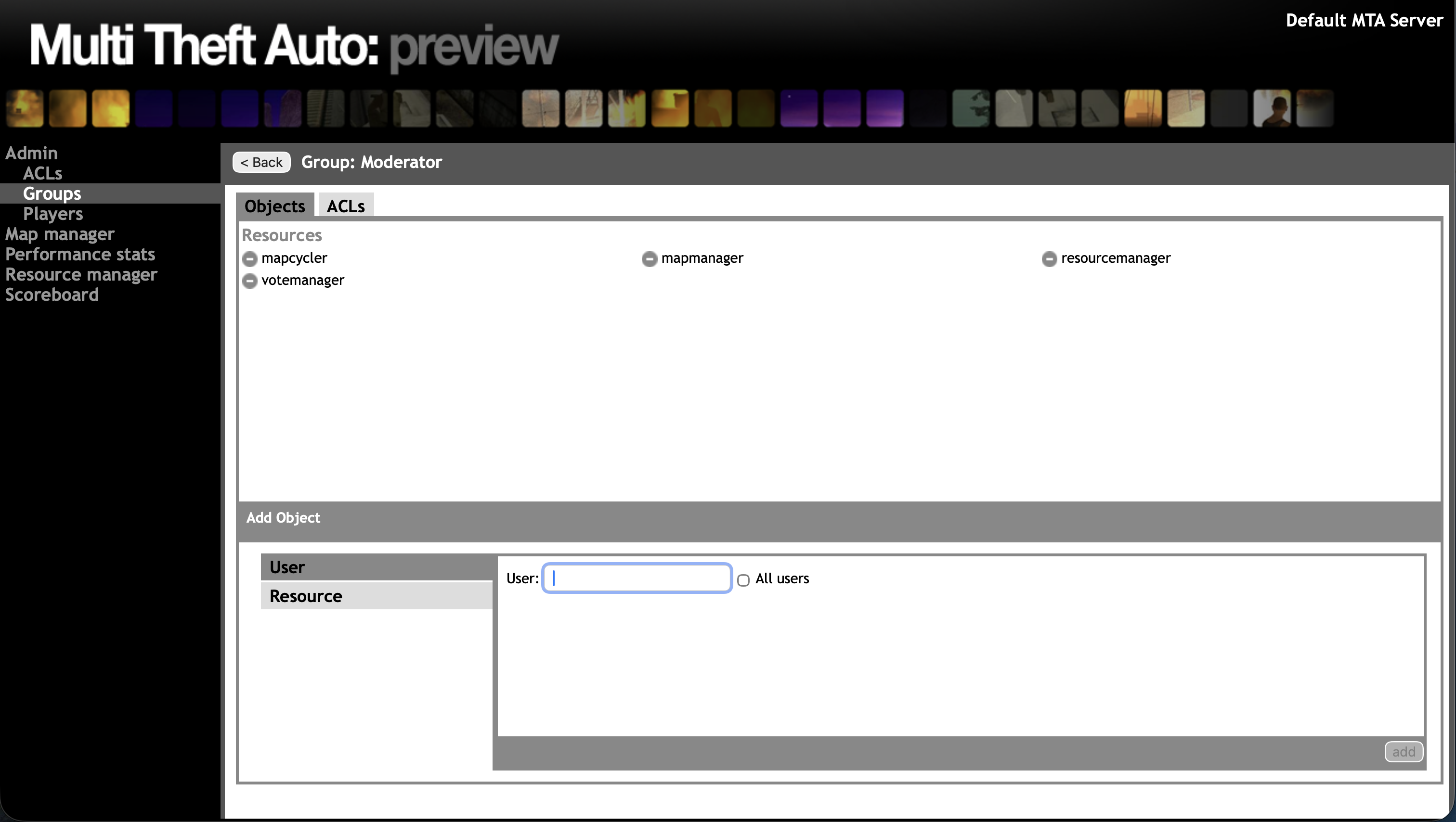Image resolution: width=1456 pixels, height=822 pixels.
Task: Switch to the ACLs tab
Action: tap(345, 206)
